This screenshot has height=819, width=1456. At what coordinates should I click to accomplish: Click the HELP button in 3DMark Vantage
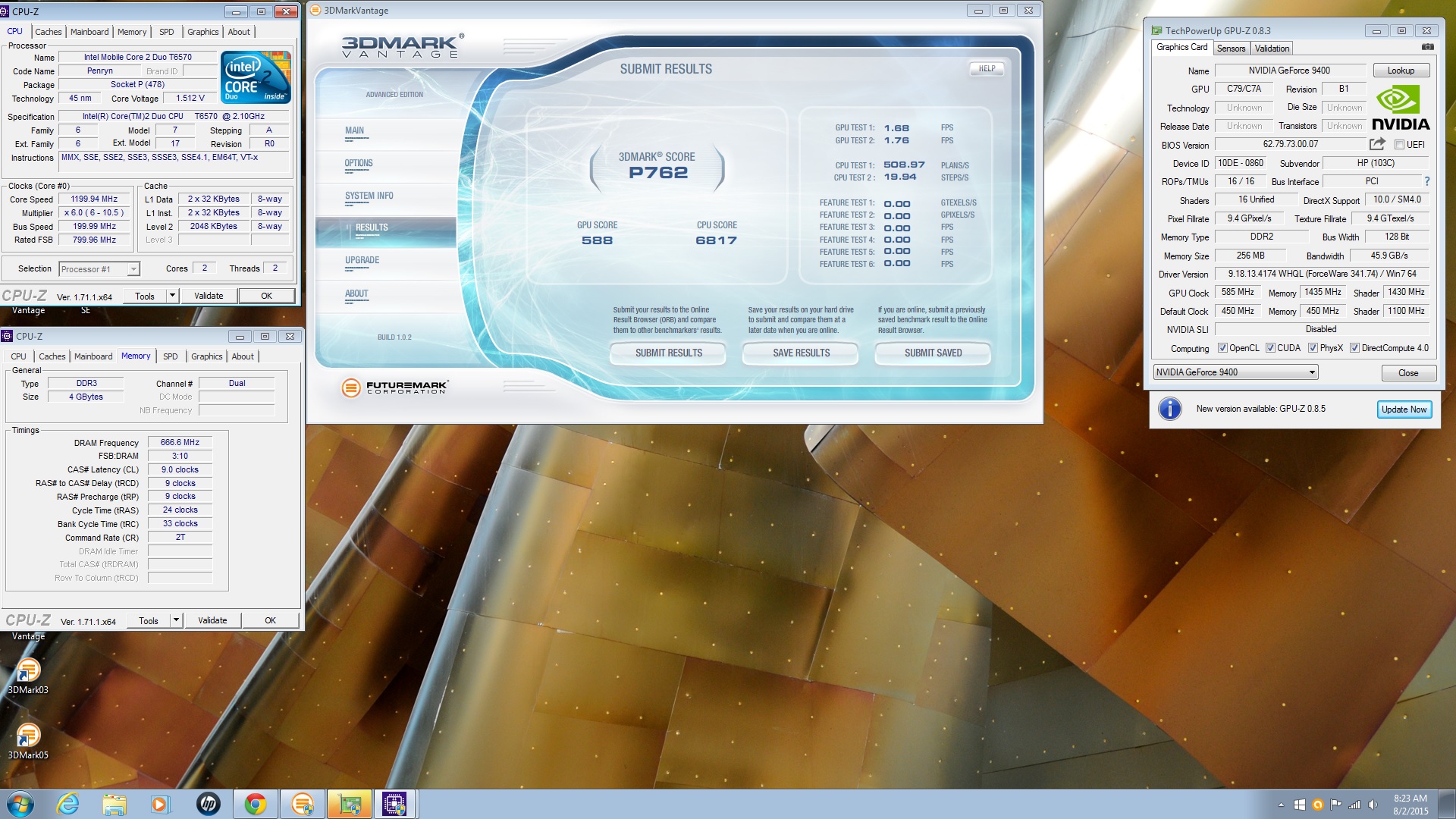987,68
